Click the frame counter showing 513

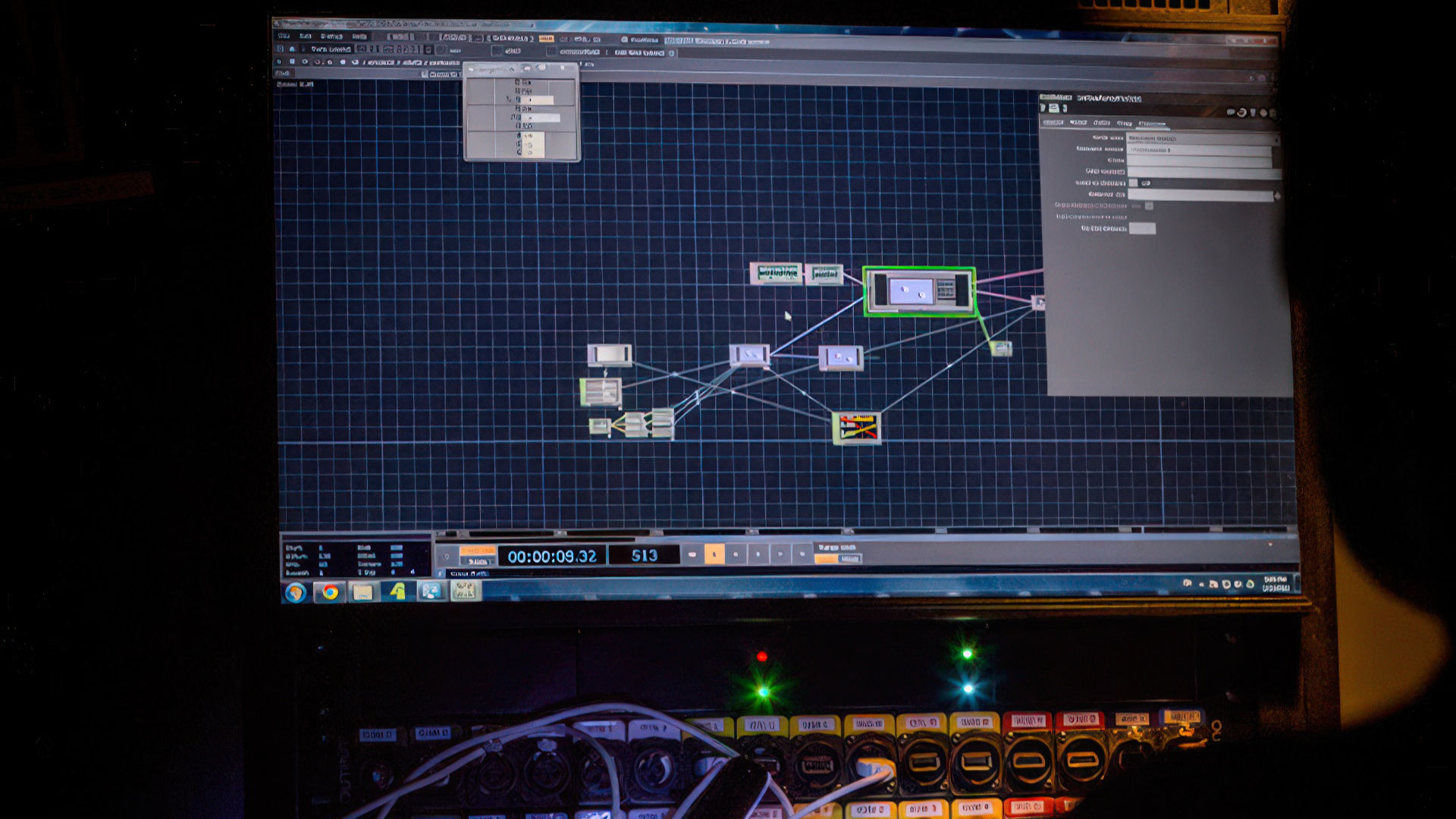pyautogui.click(x=645, y=555)
